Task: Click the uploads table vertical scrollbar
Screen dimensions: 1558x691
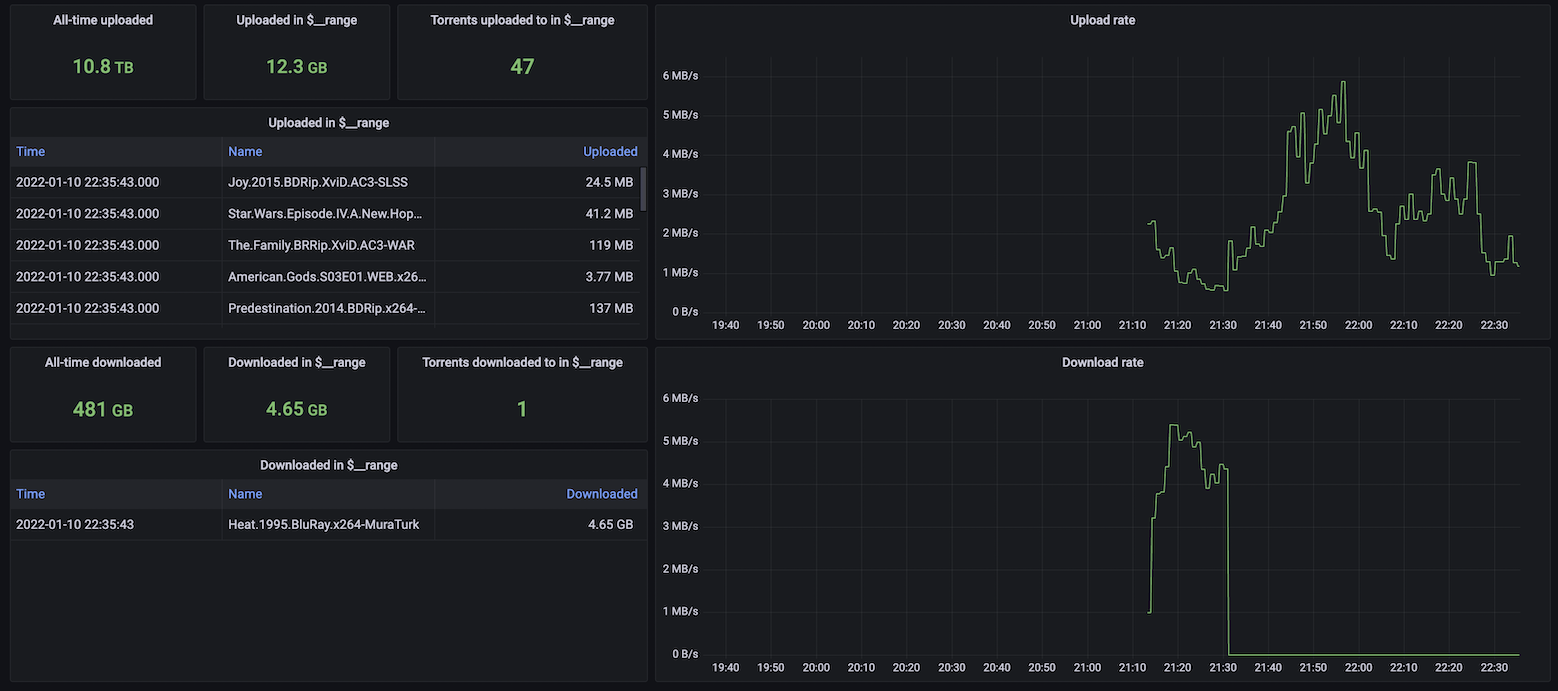Action: click(x=643, y=190)
